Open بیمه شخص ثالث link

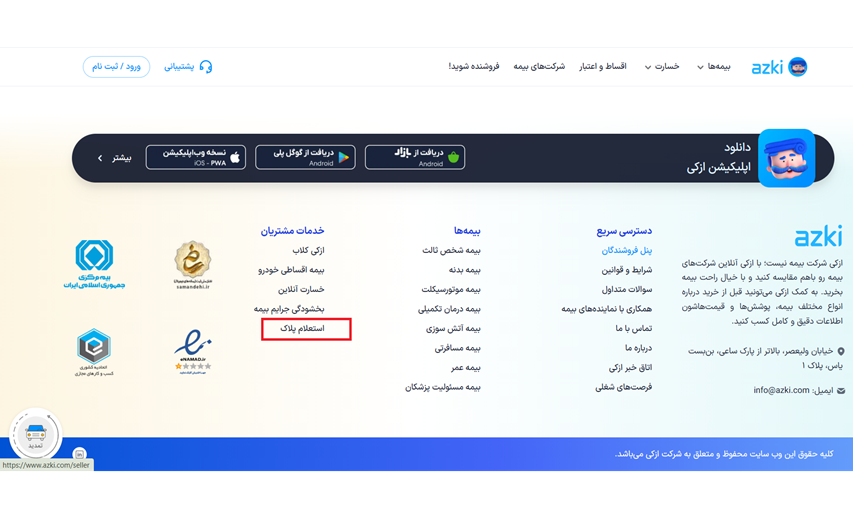click(452, 250)
